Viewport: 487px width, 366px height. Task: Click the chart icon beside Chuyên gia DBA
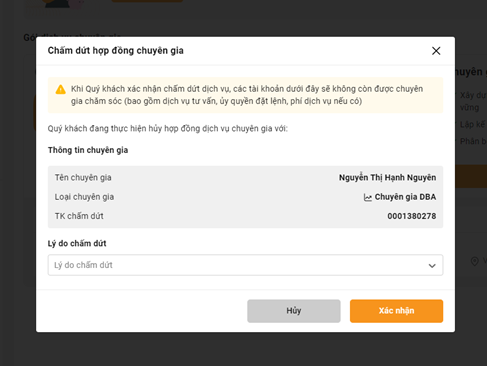[x=367, y=197]
